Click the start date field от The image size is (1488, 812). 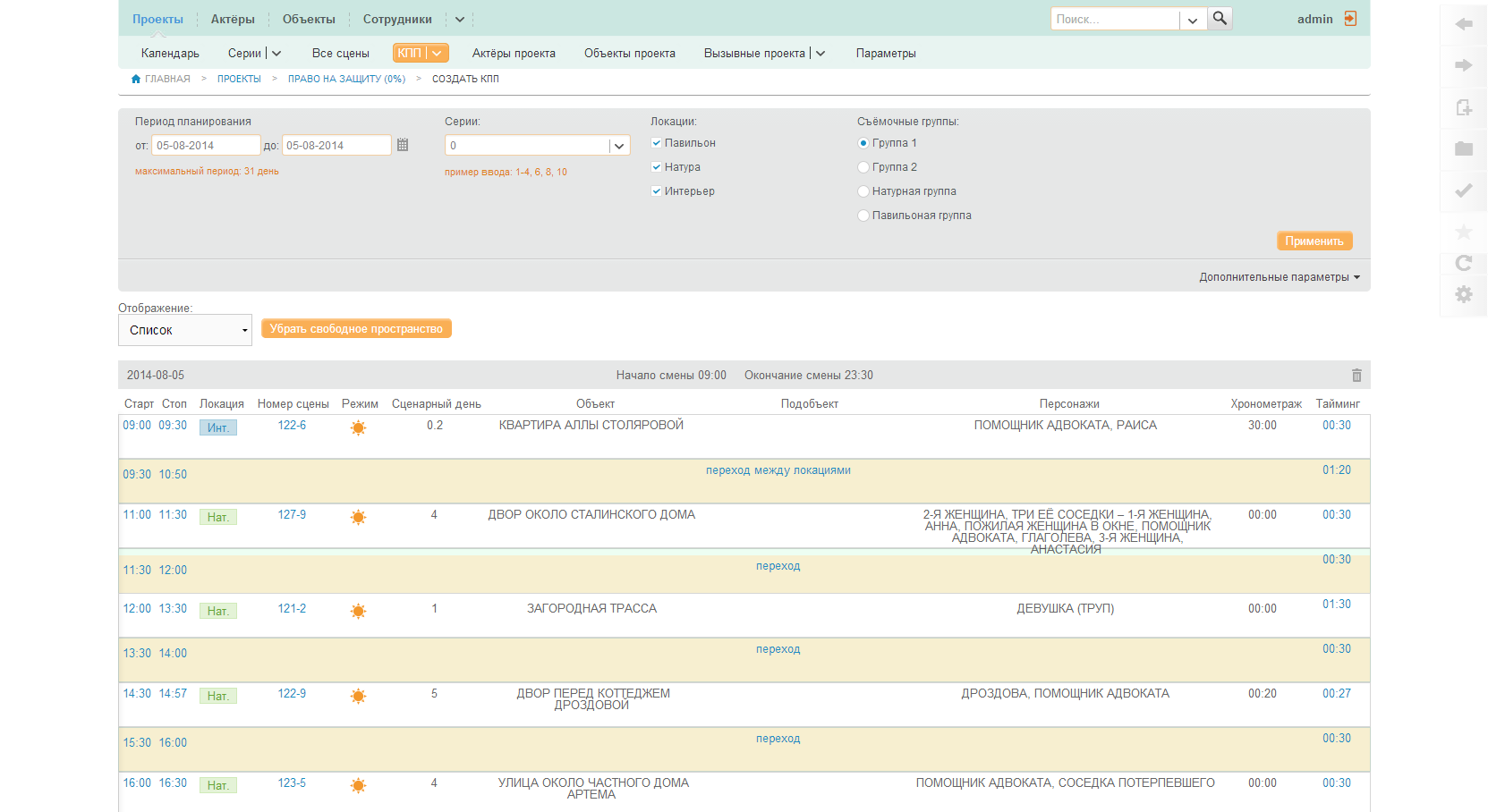[x=206, y=145]
